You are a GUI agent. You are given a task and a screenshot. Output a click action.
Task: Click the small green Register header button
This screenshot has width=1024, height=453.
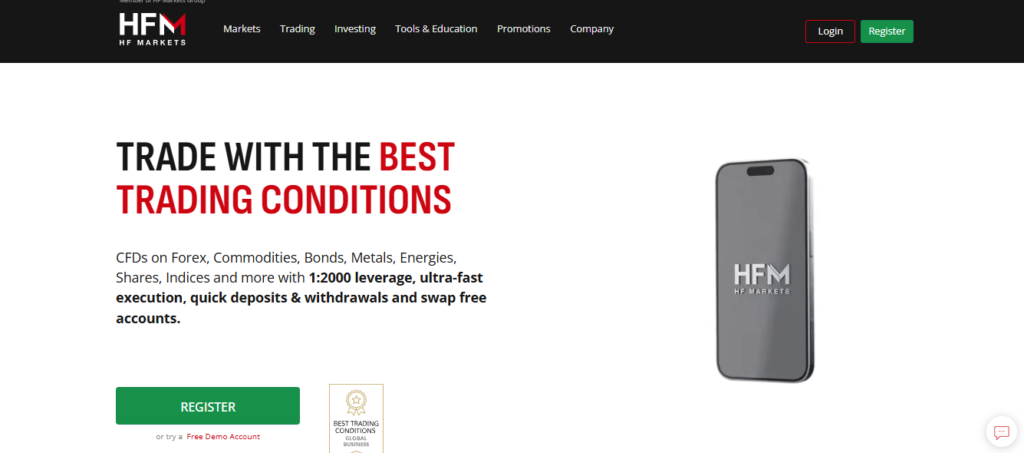pyautogui.click(x=887, y=31)
